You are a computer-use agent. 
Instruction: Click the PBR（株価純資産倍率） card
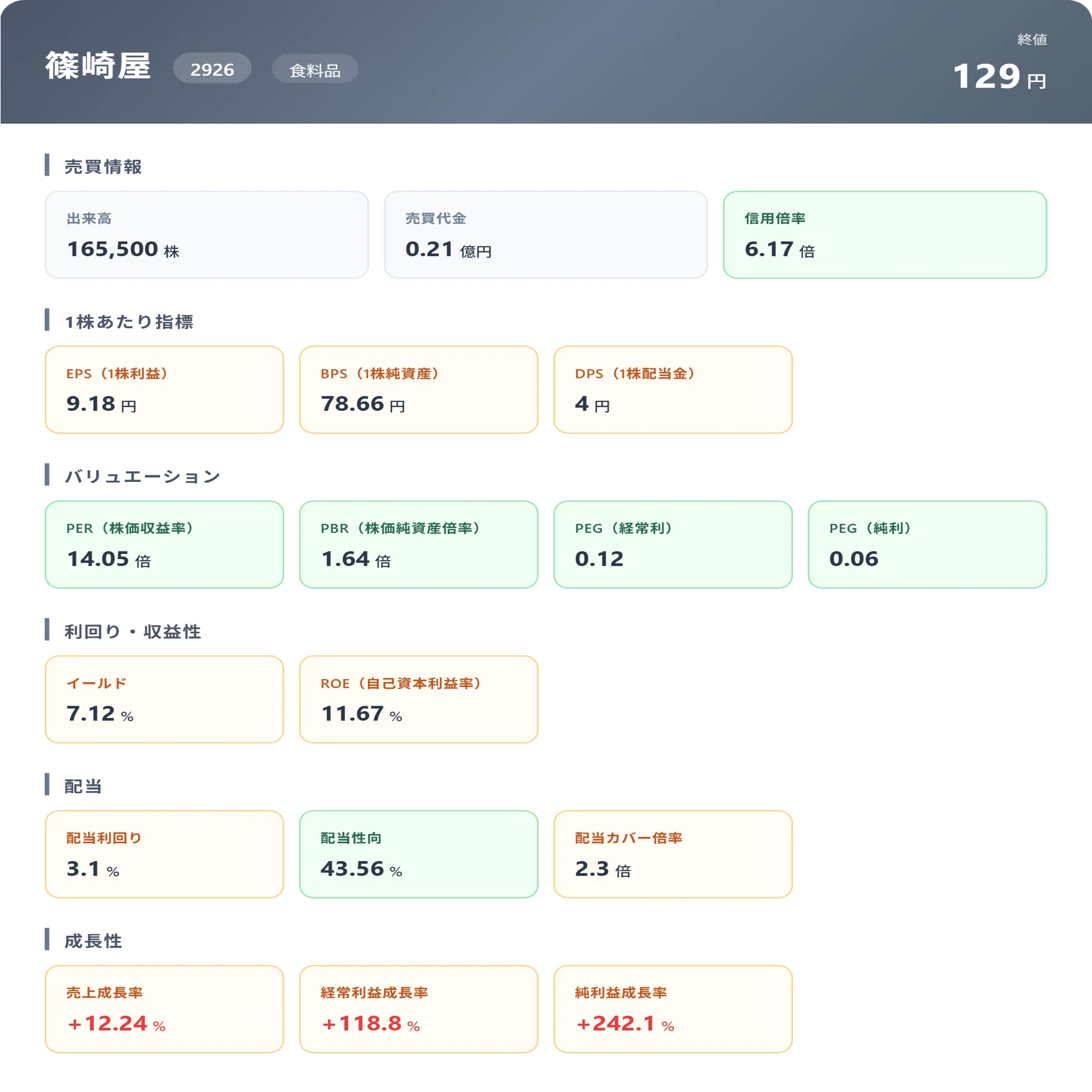[419, 544]
